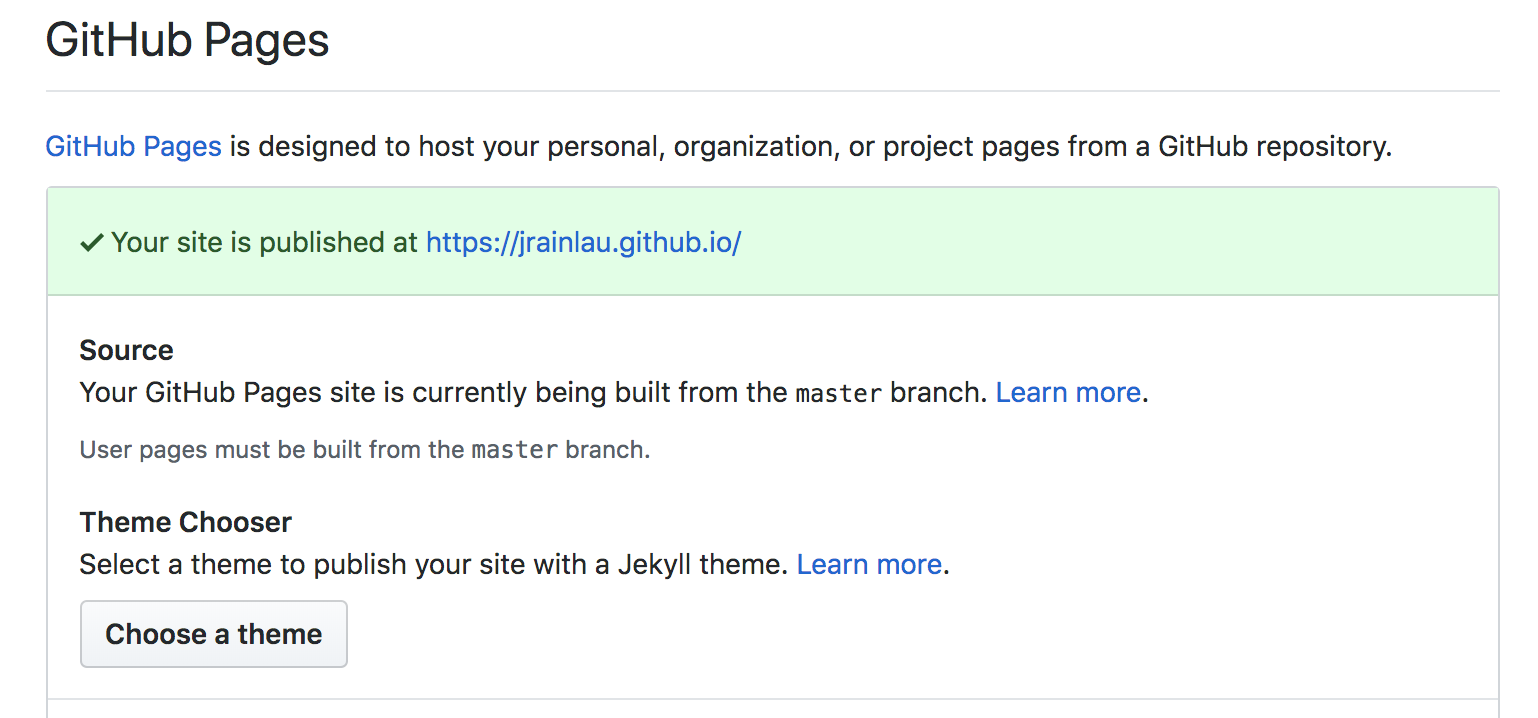Click the 'Your site is published at' text
Screen dimensions: 1538x718
click(x=265, y=243)
